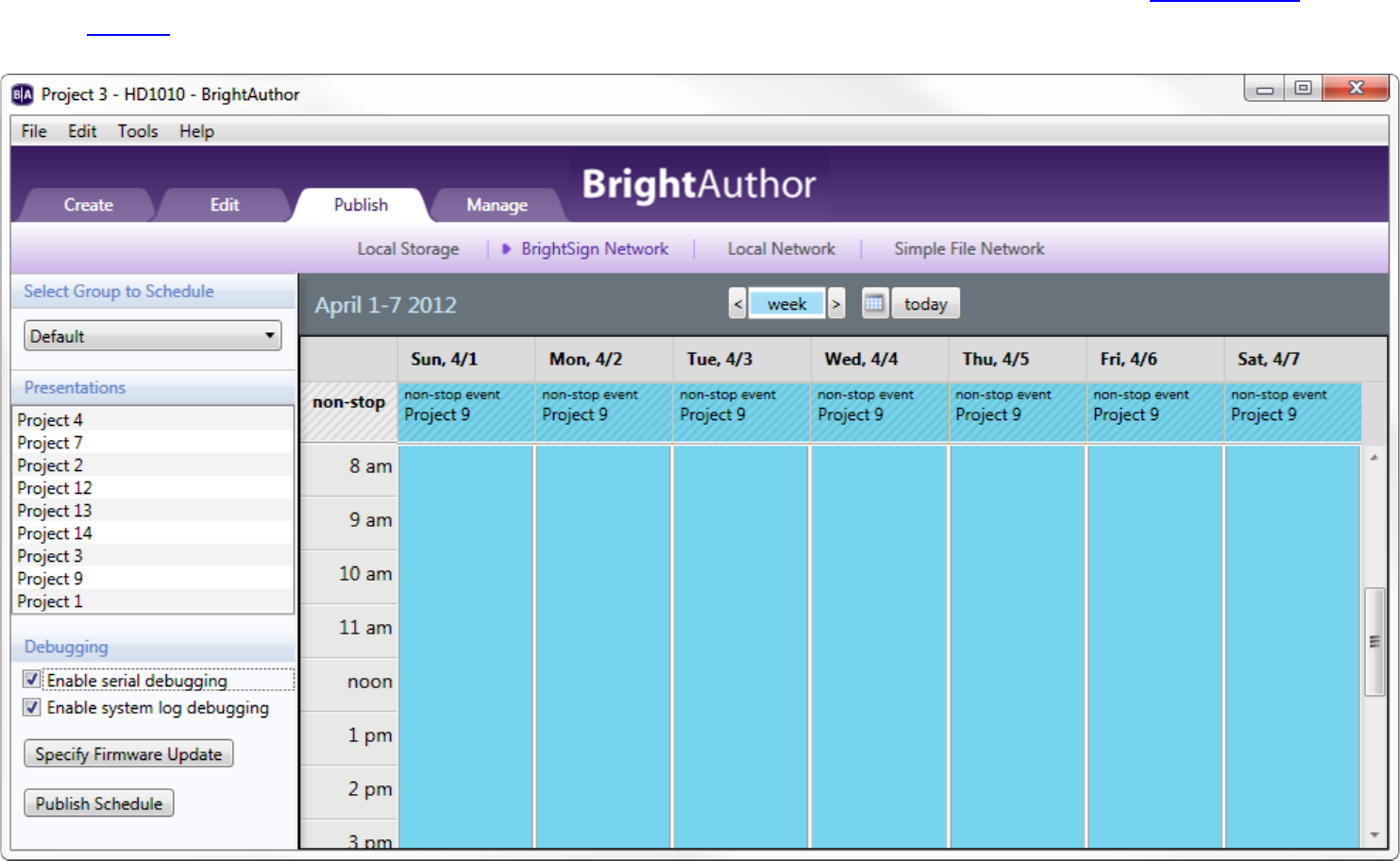
Task: Click the Sun, 4/1 column header
Action: coord(465,359)
